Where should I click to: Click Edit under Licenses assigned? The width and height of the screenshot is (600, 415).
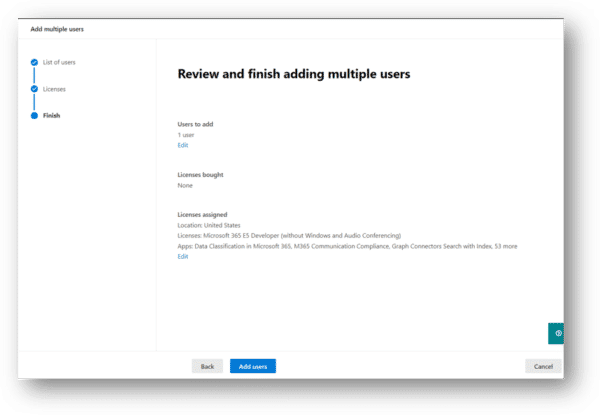tap(182, 256)
